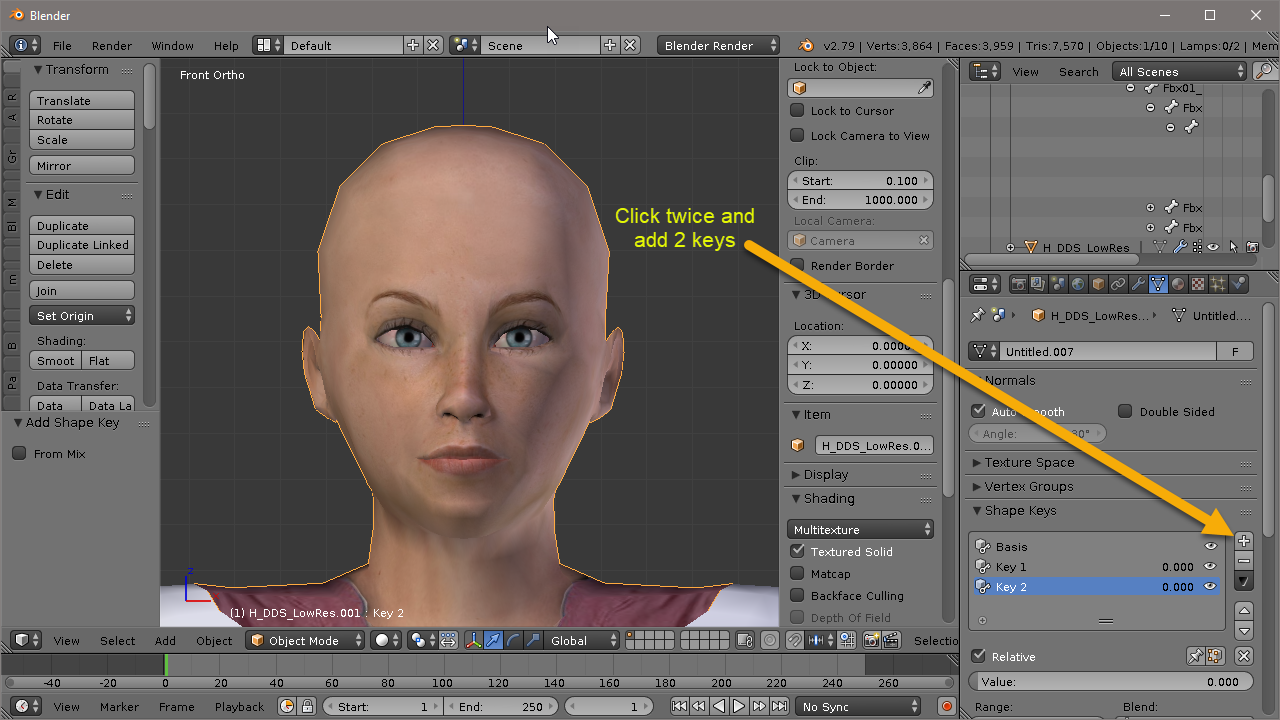1280x720 pixels.
Task: Disable the Textured Solid checkbox
Action: click(x=797, y=551)
